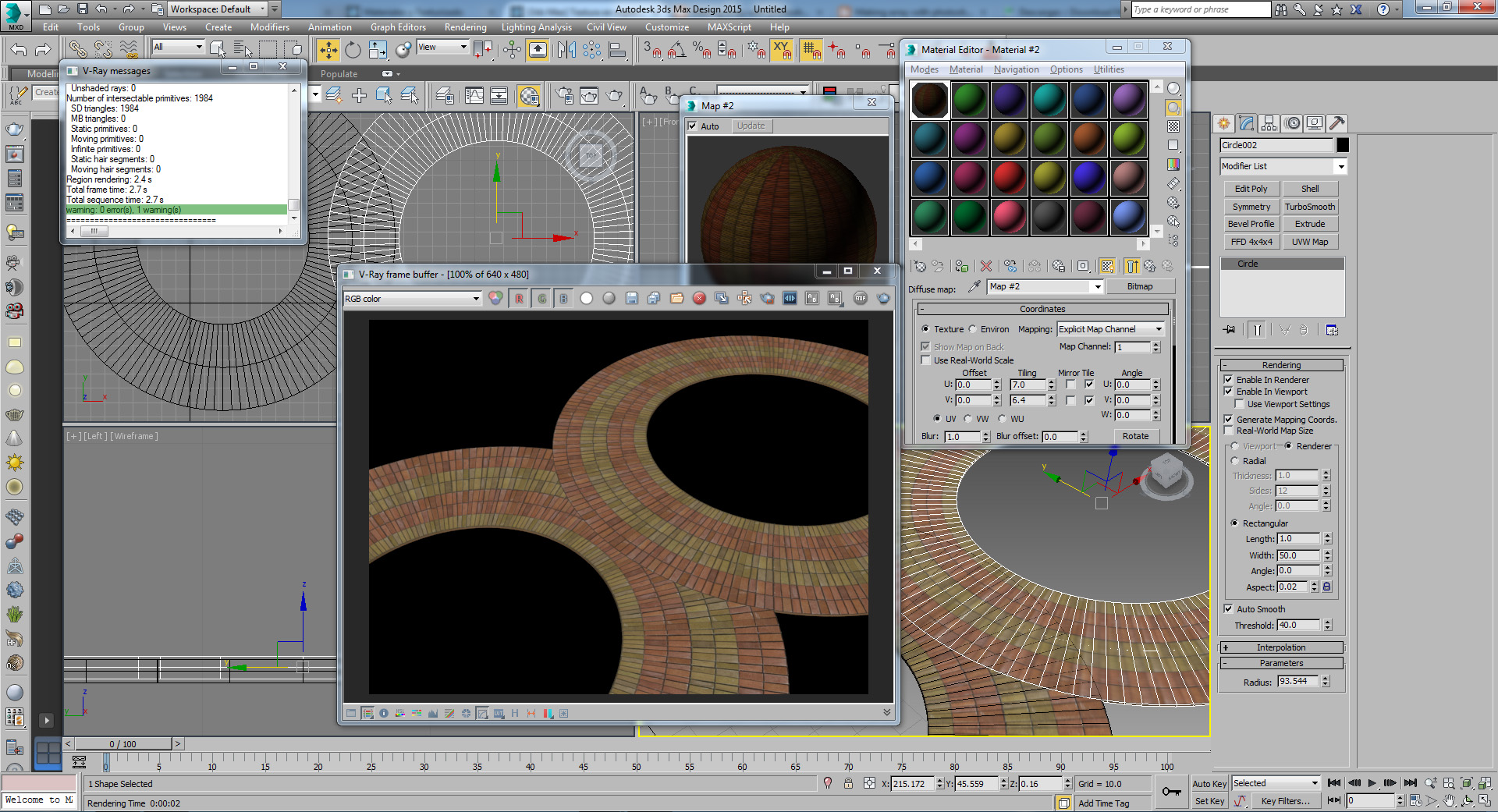This screenshot has height=812, width=1498.
Task: Uncheck Enable In Renderer
Action: point(1228,380)
